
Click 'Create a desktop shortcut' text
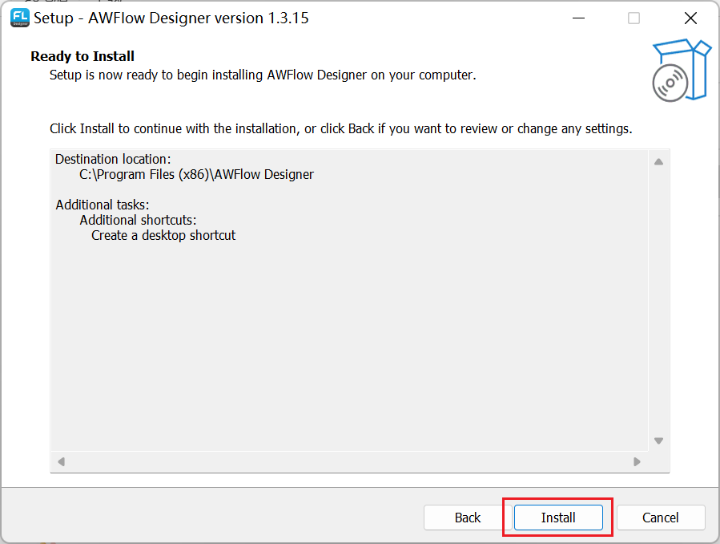[x=163, y=236]
